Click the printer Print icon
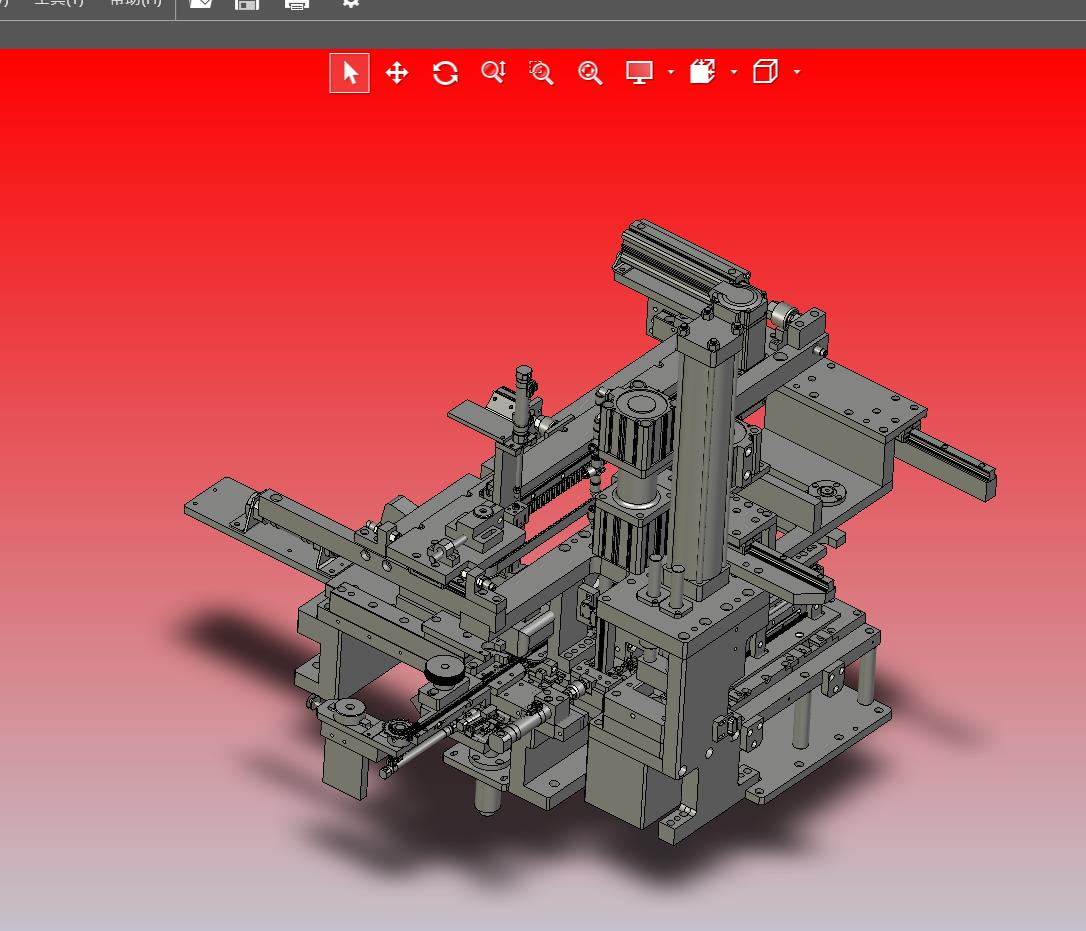The width and height of the screenshot is (1086, 931). [297, 4]
